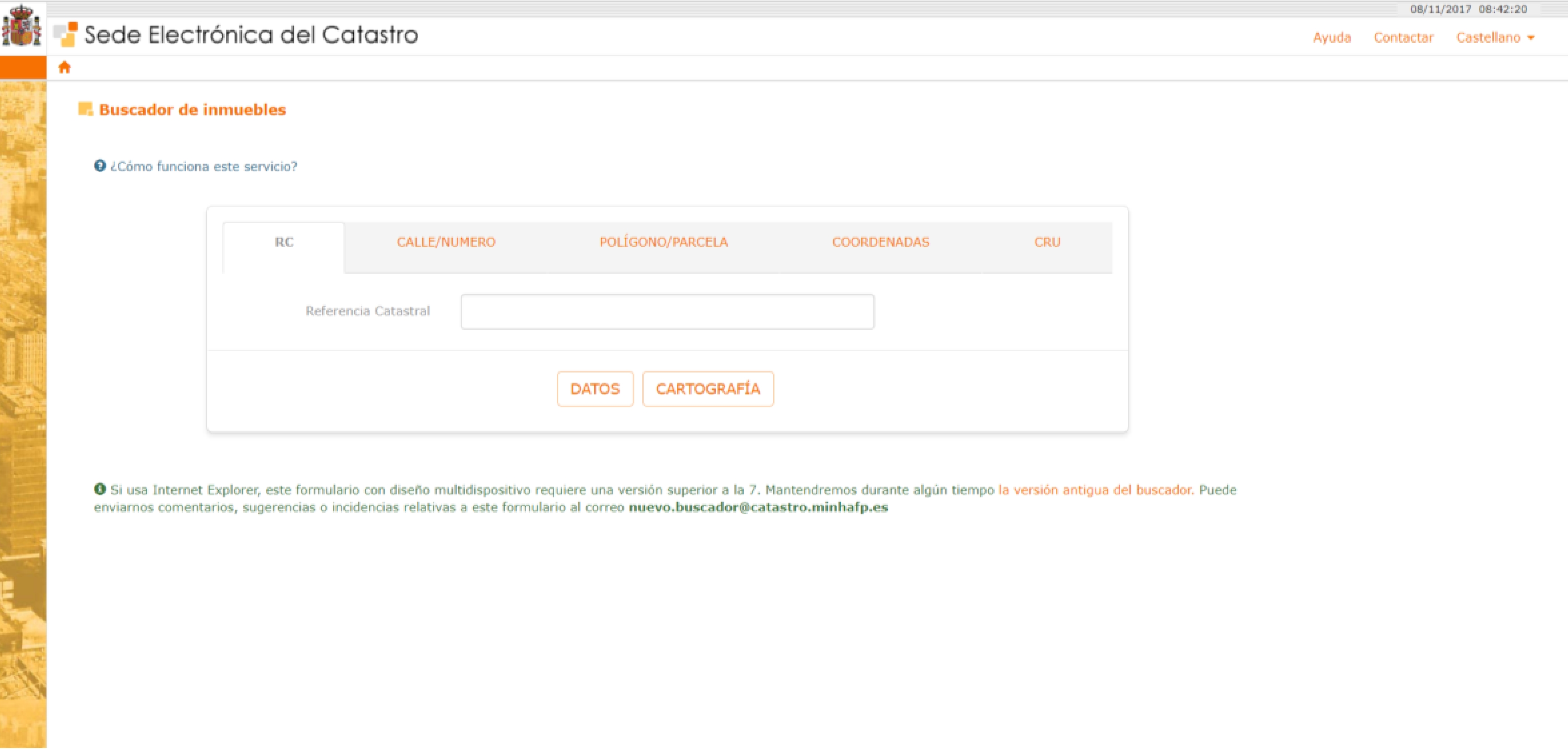The image size is (1568, 749).
Task: Click the Sede Electrónica del Catastro logo squares
Action: (x=66, y=35)
